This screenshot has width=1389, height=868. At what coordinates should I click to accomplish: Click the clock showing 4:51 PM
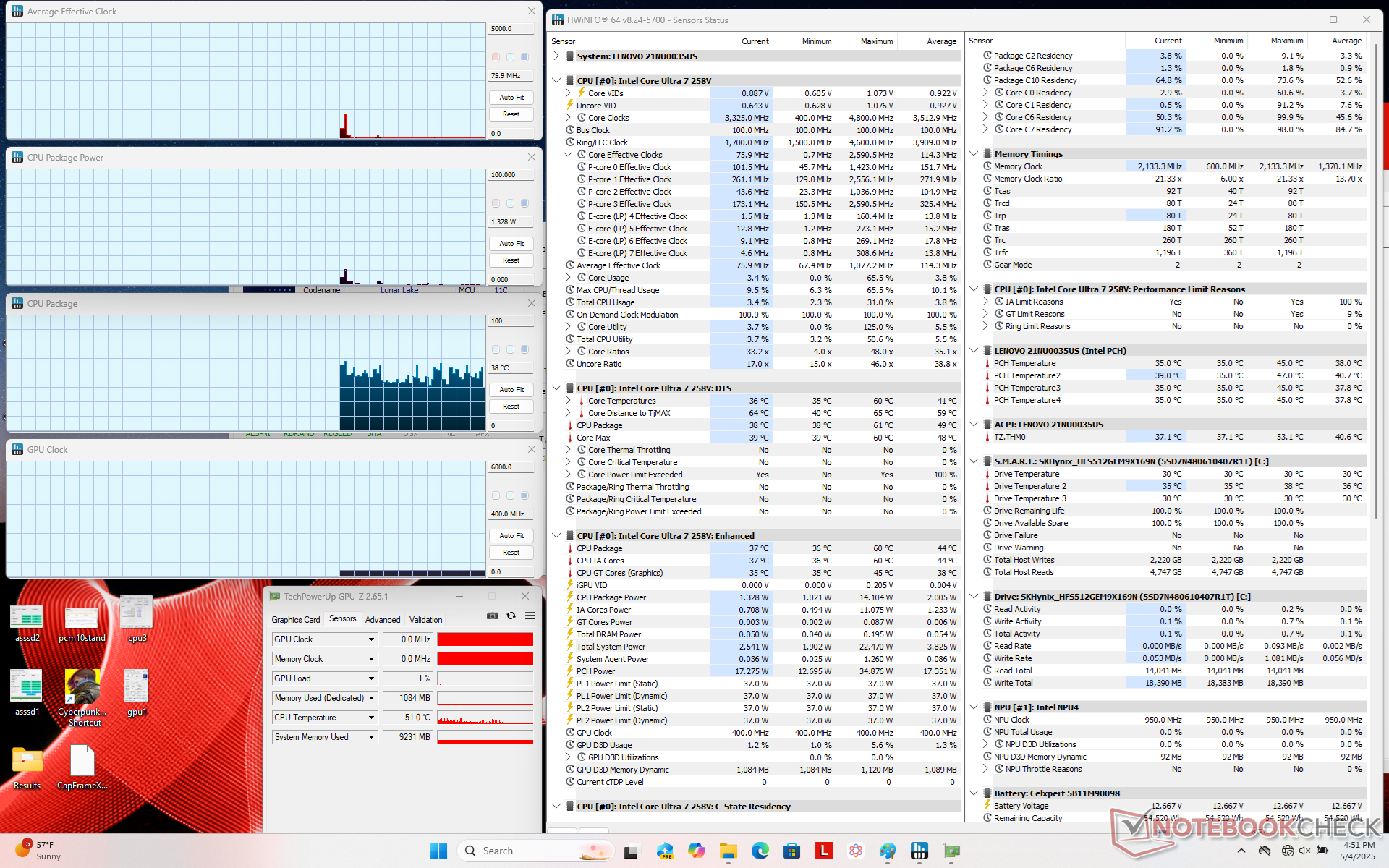pyautogui.click(x=1357, y=851)
